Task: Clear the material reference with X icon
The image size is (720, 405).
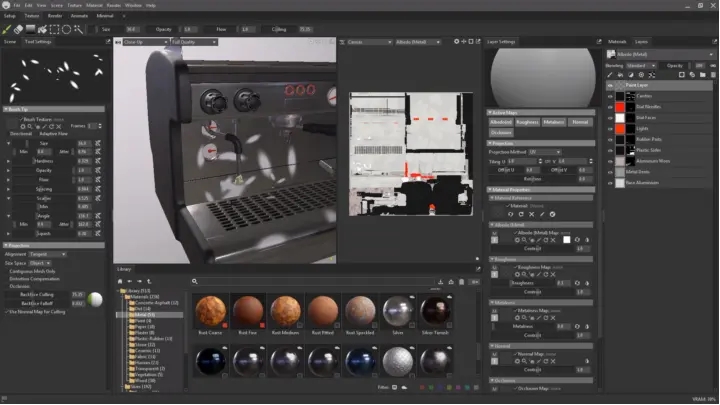Action: pyautogui.click(x=531, y=214)
